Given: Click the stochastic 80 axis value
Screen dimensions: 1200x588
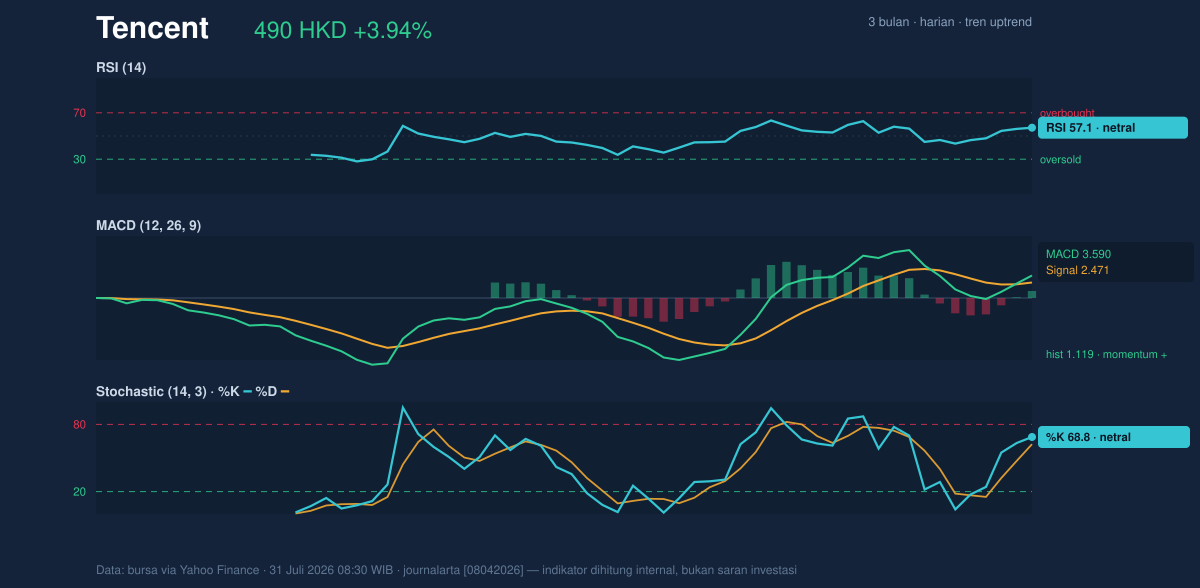Looking at the screenshot, I should pyautogui.click(x=79, y=425).
